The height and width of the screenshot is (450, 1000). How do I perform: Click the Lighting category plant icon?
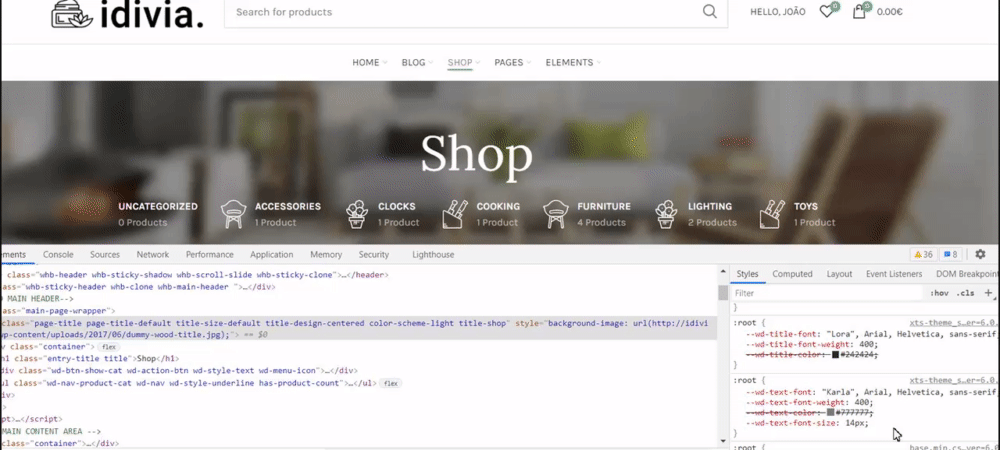pos(667,214)
